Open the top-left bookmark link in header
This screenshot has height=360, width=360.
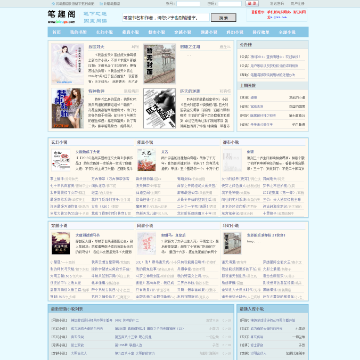(x=73, y=4)
